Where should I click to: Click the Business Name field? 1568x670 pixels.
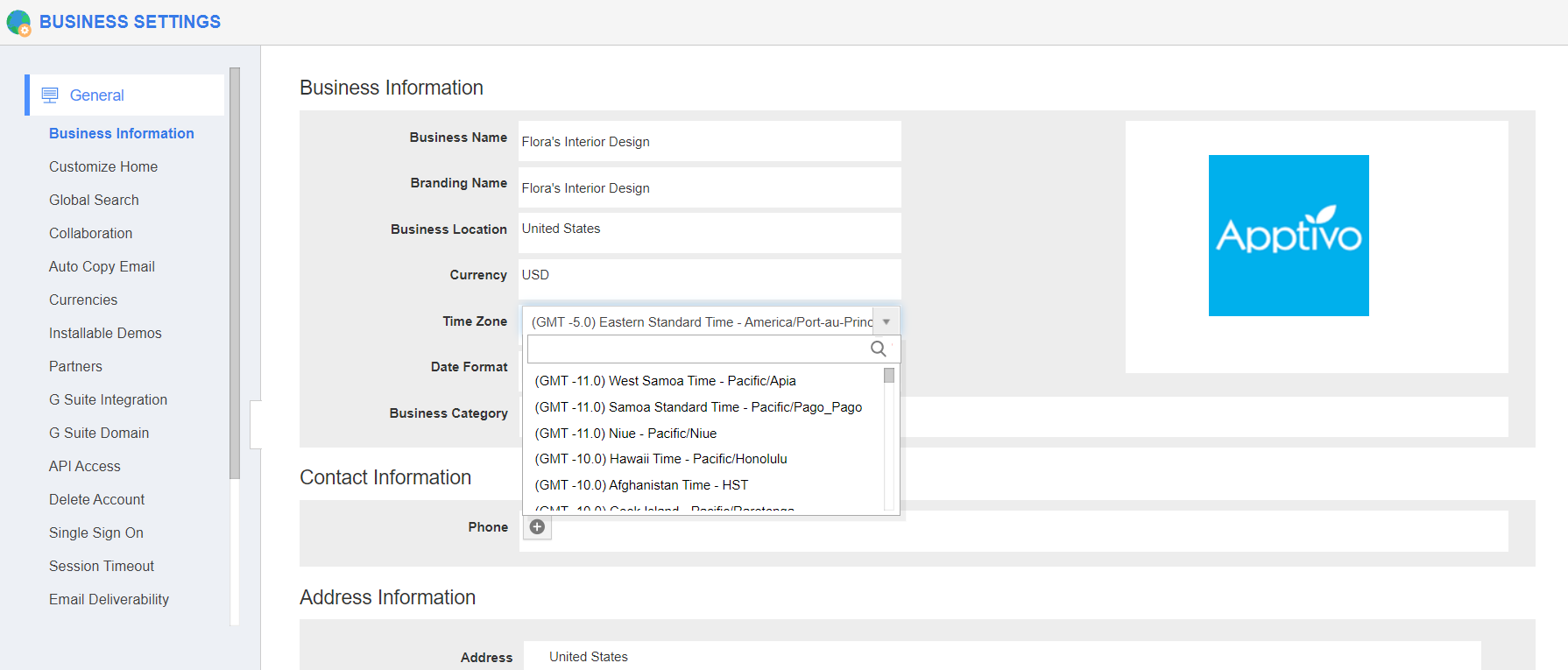[710, 141]
